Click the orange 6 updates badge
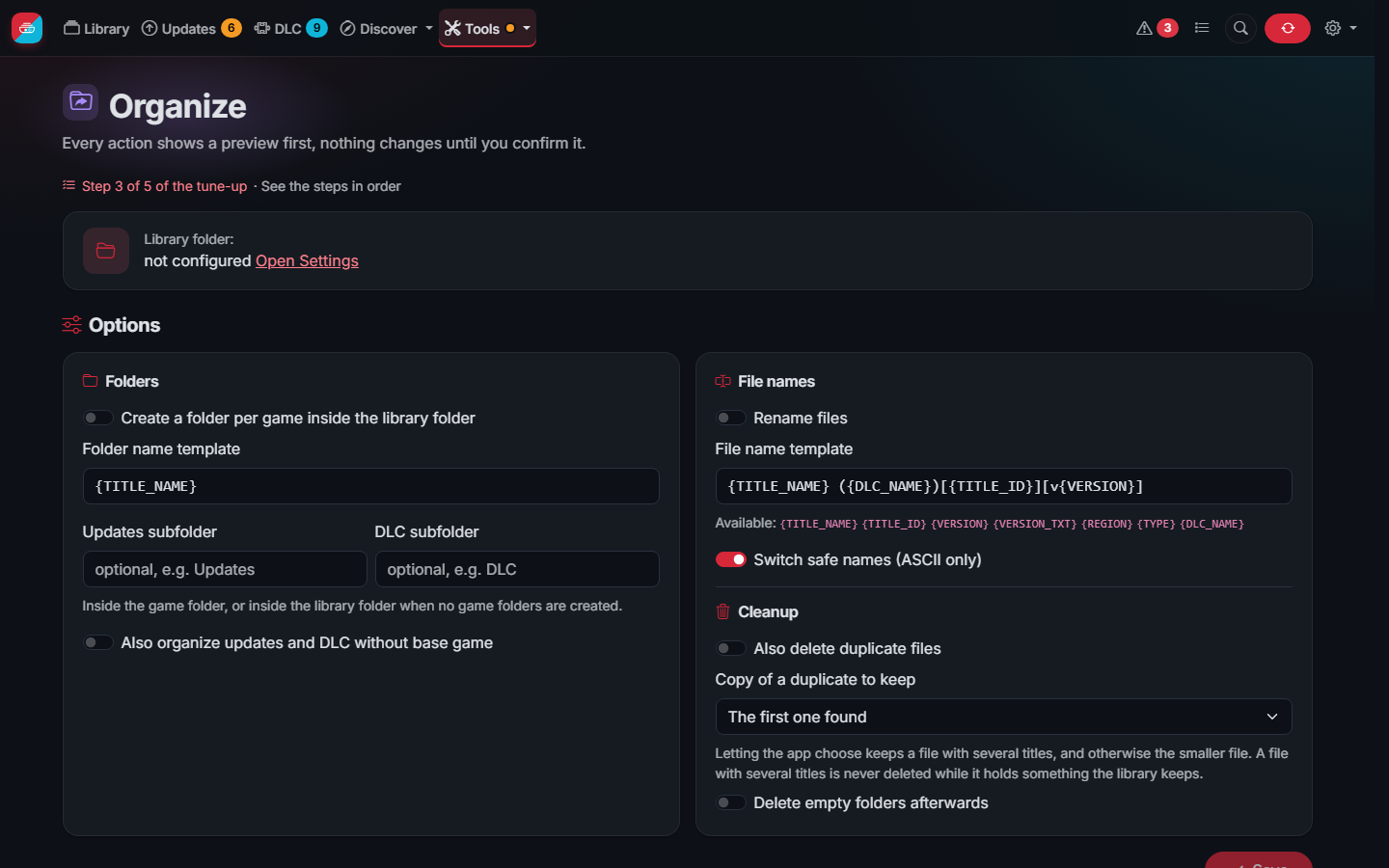Image resolution: width=1389 pixels, height=868 pixels. [x=231, y=28]
